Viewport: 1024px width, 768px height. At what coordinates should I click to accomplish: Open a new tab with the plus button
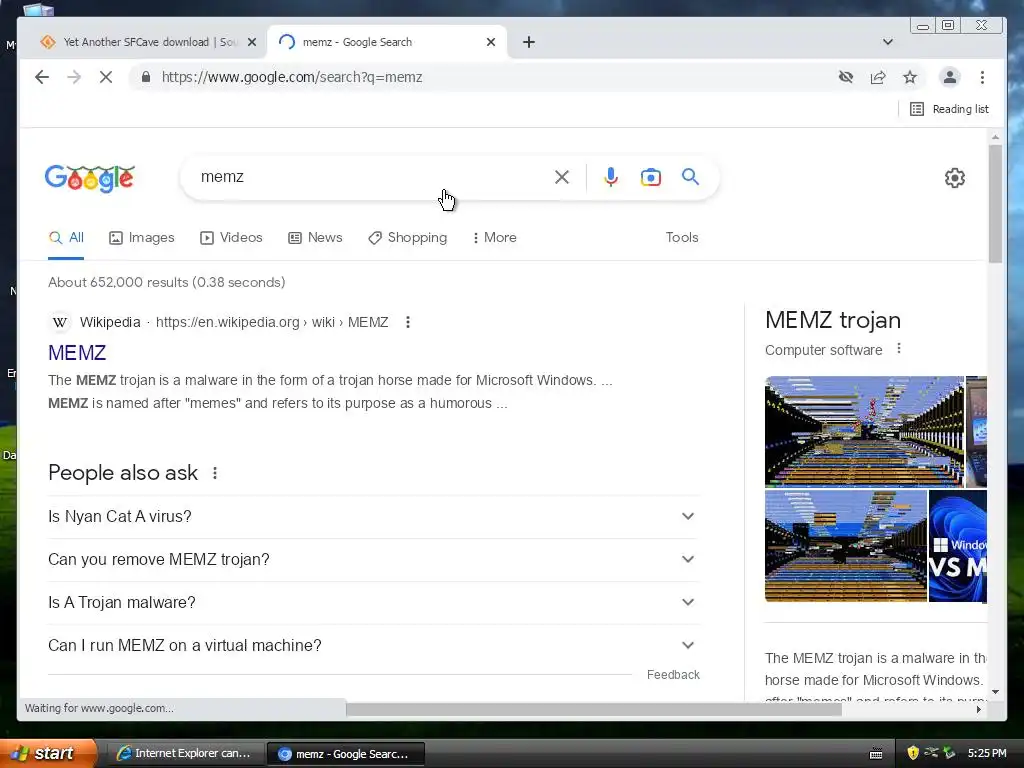pos(529,42)
